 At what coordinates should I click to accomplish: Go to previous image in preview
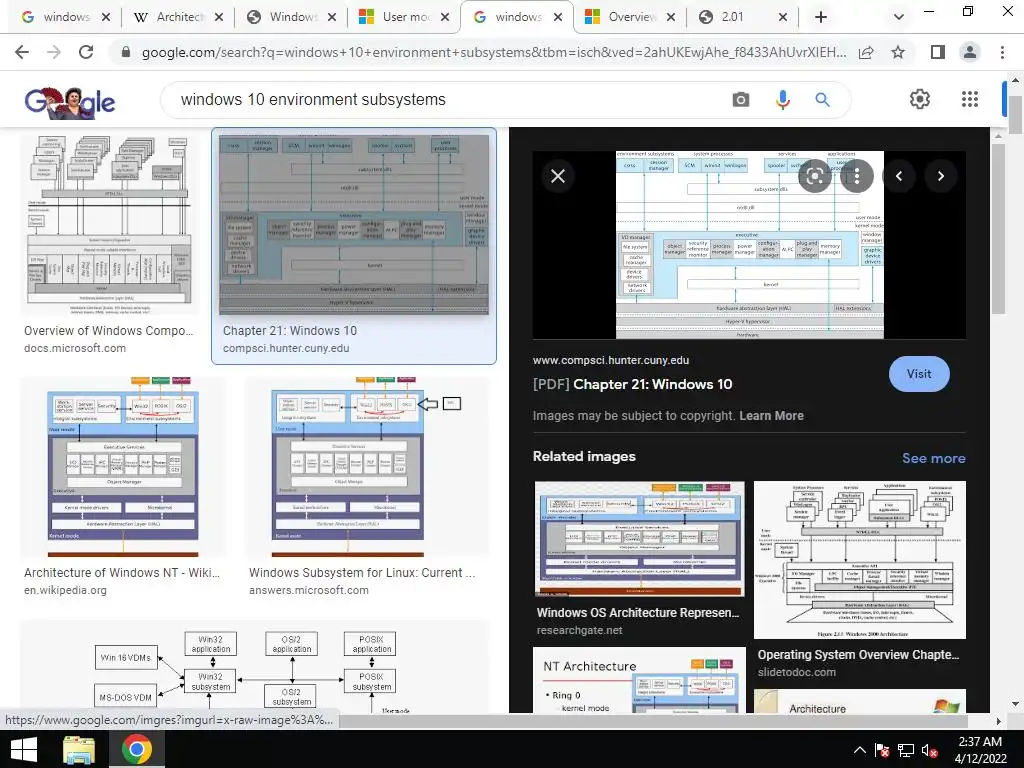[899, 176]
